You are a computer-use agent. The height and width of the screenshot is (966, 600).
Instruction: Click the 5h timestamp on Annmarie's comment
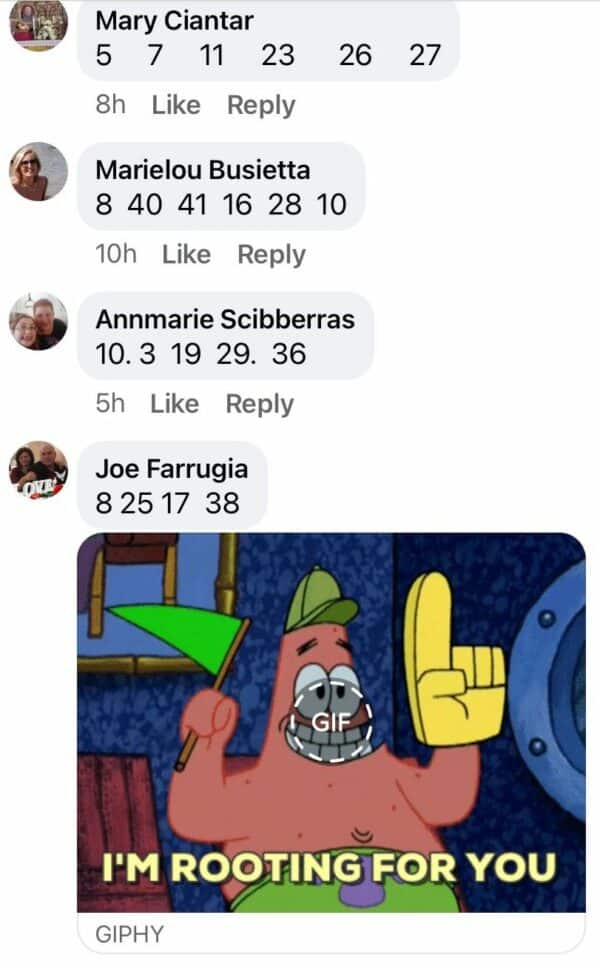(110, 404)
